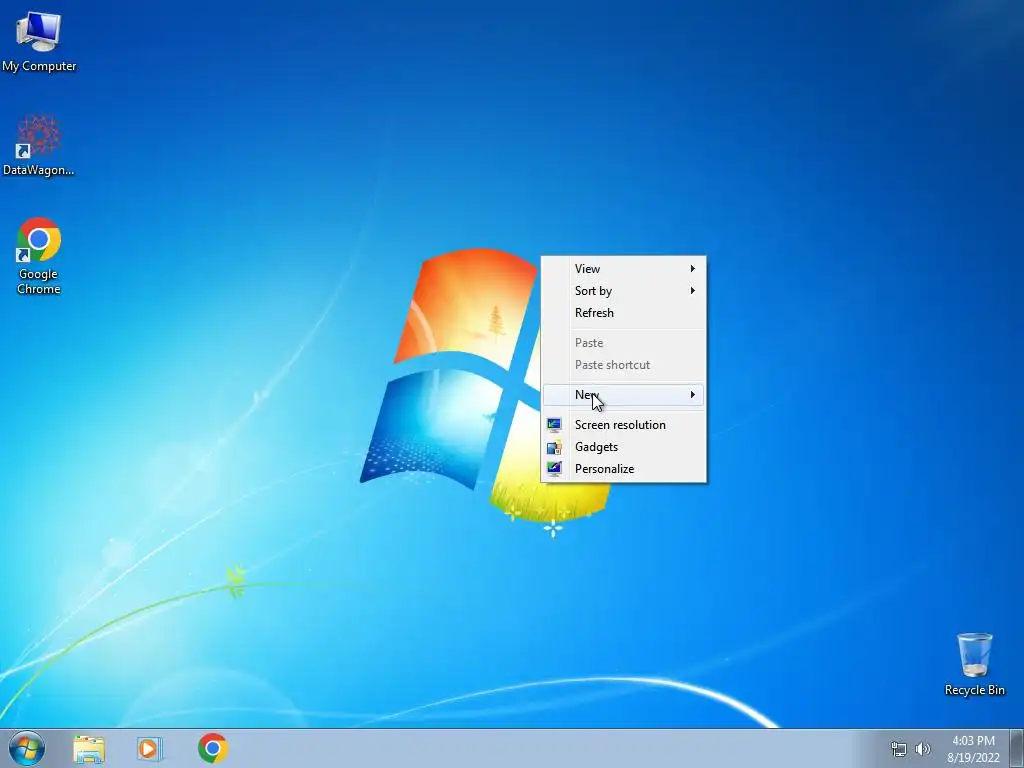This screenshot has height=768, width=1024.
Task: Expand the View submenu arrow
Action: (x=692, y=269)
